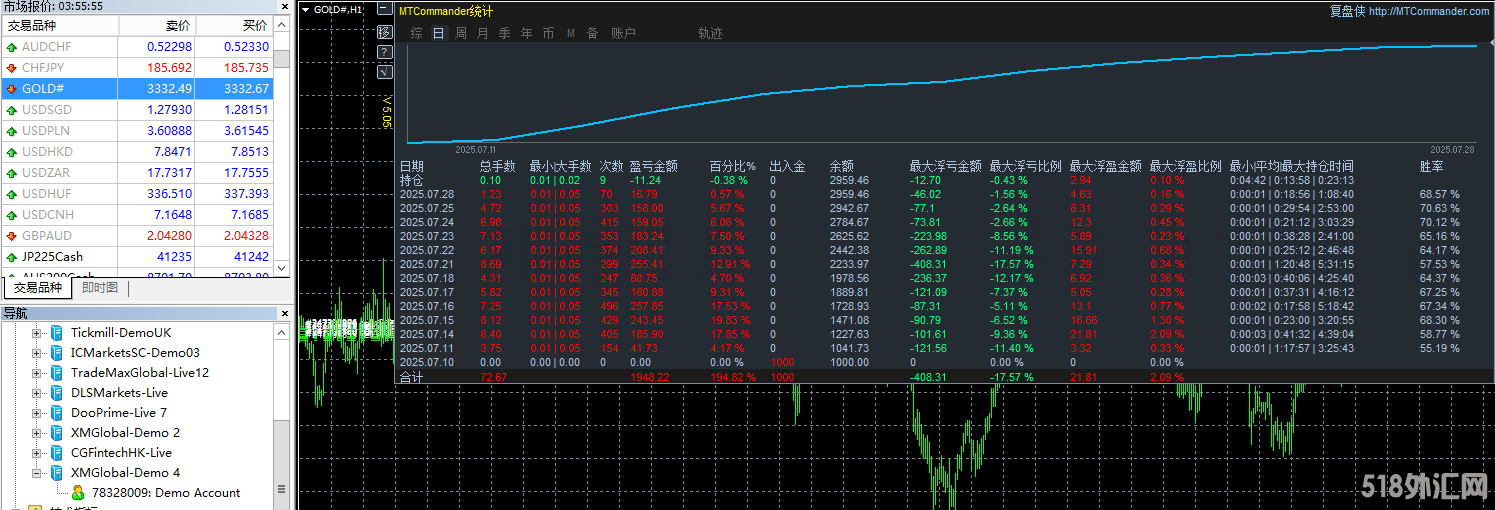Collapse the XMGlobal-Demo 4 tree node

(38, 473)
